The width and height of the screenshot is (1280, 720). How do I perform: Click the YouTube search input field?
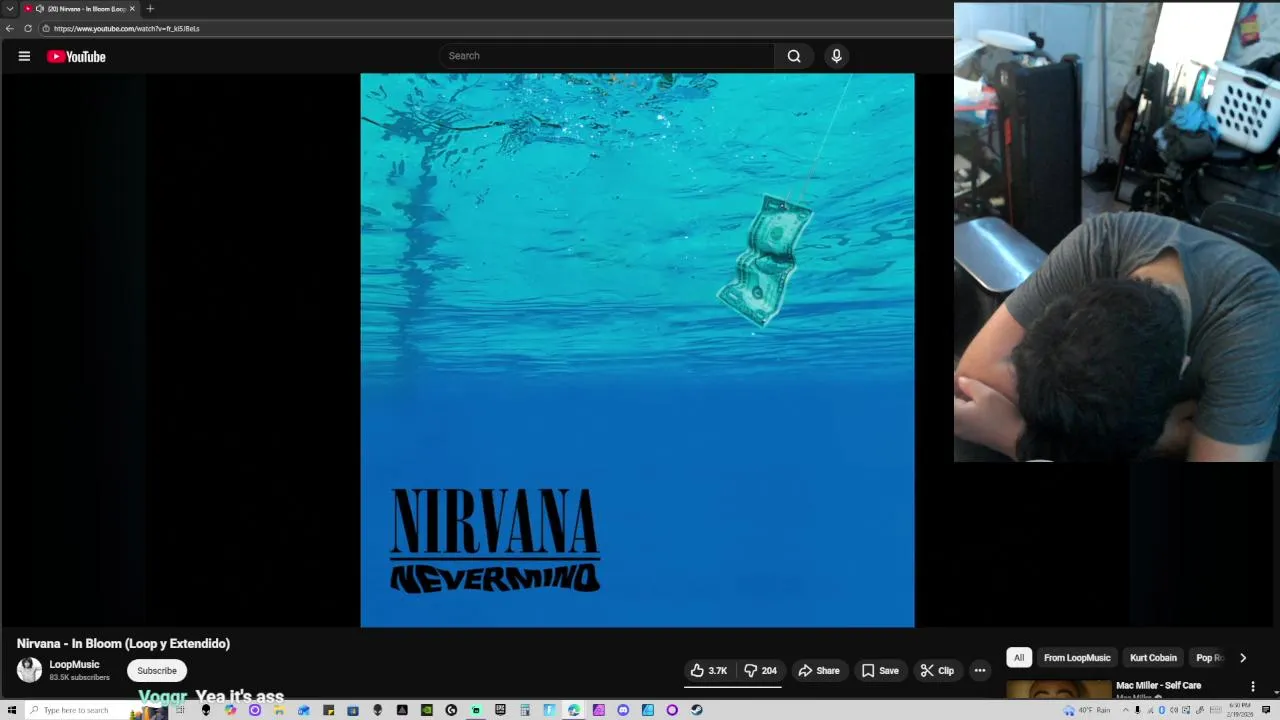(x=606, y=56)
